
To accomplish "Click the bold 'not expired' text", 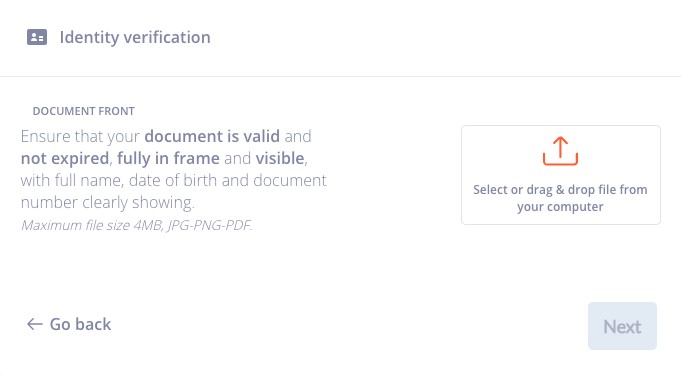I will coord(65,158).
